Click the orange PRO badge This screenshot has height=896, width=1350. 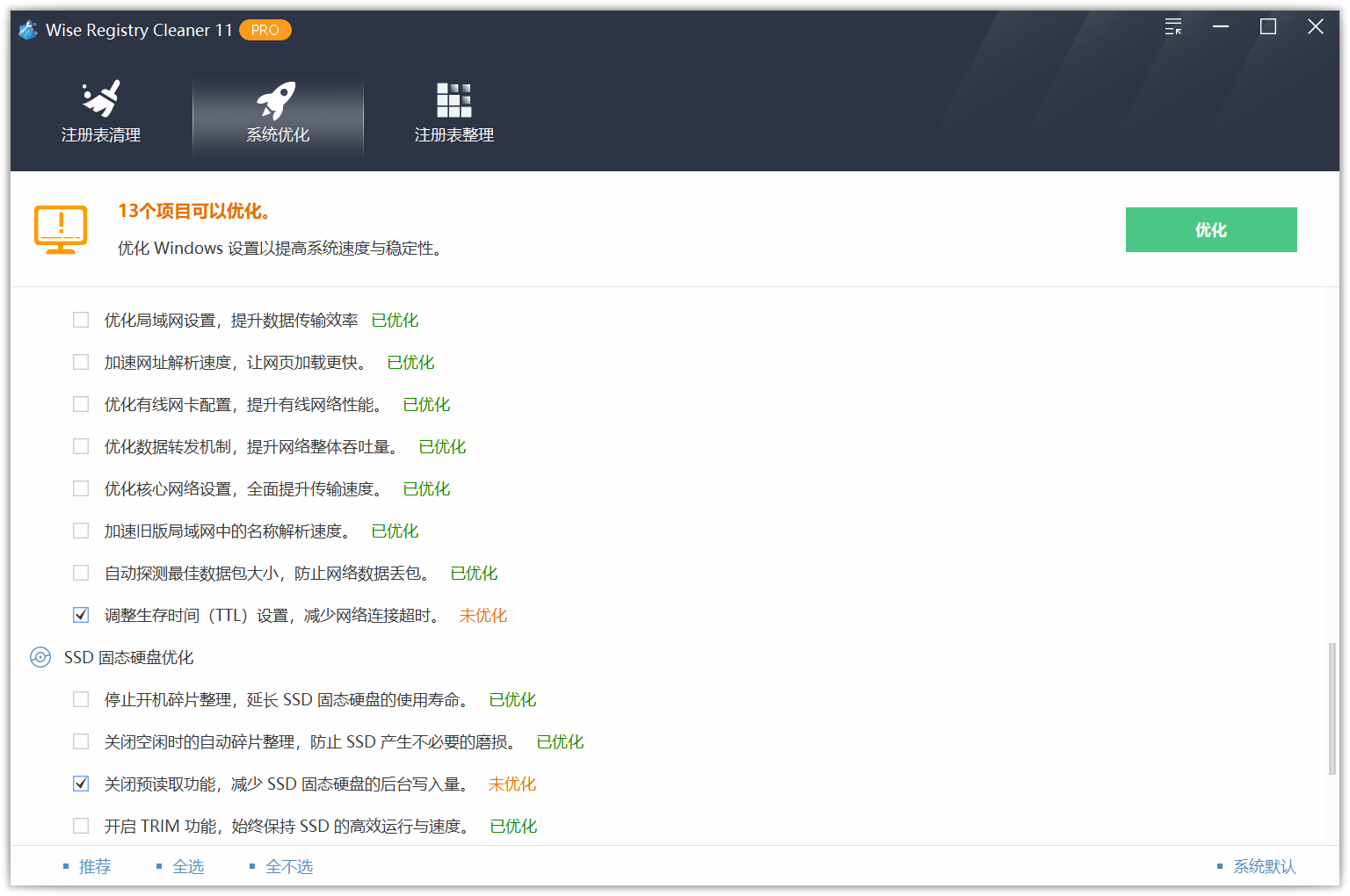(265, 30)
